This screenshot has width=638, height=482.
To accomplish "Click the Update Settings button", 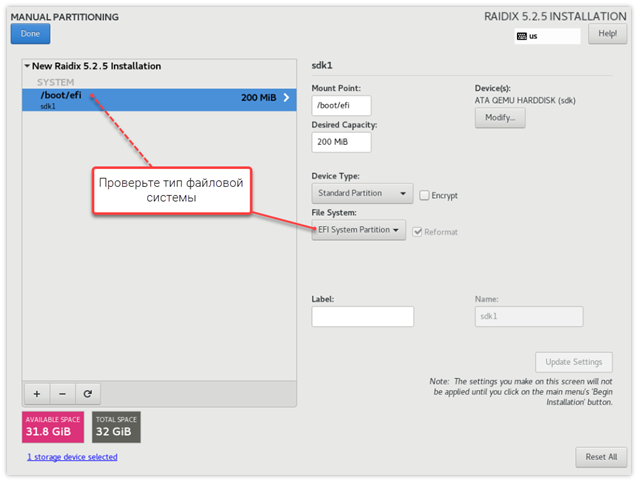I will (574, 362).
